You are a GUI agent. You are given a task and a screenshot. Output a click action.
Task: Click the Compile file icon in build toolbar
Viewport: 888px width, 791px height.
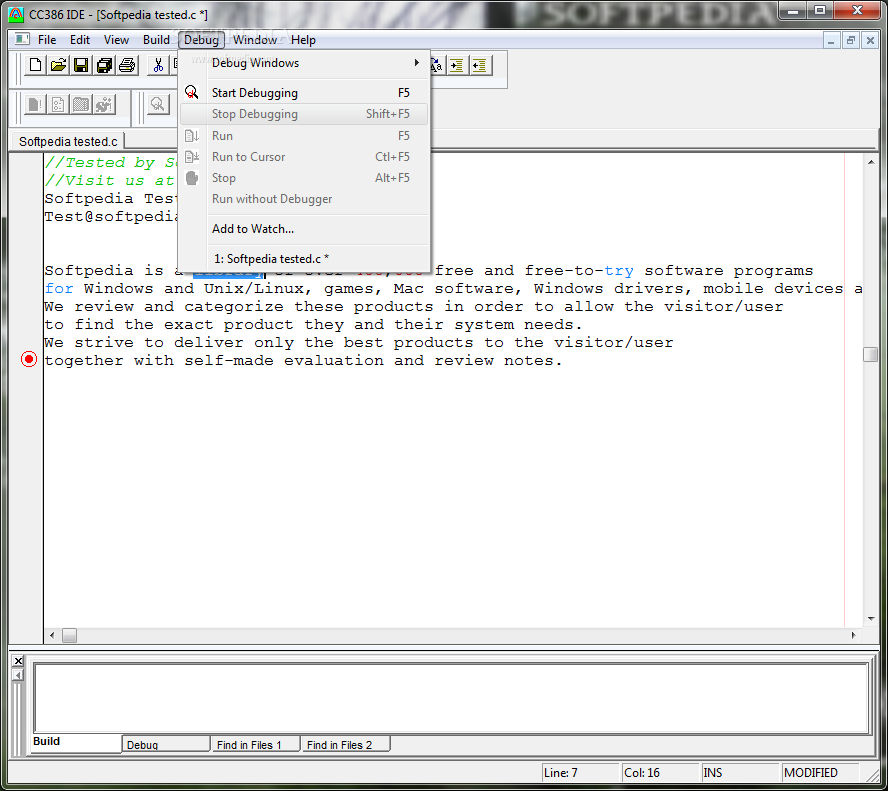35,104
